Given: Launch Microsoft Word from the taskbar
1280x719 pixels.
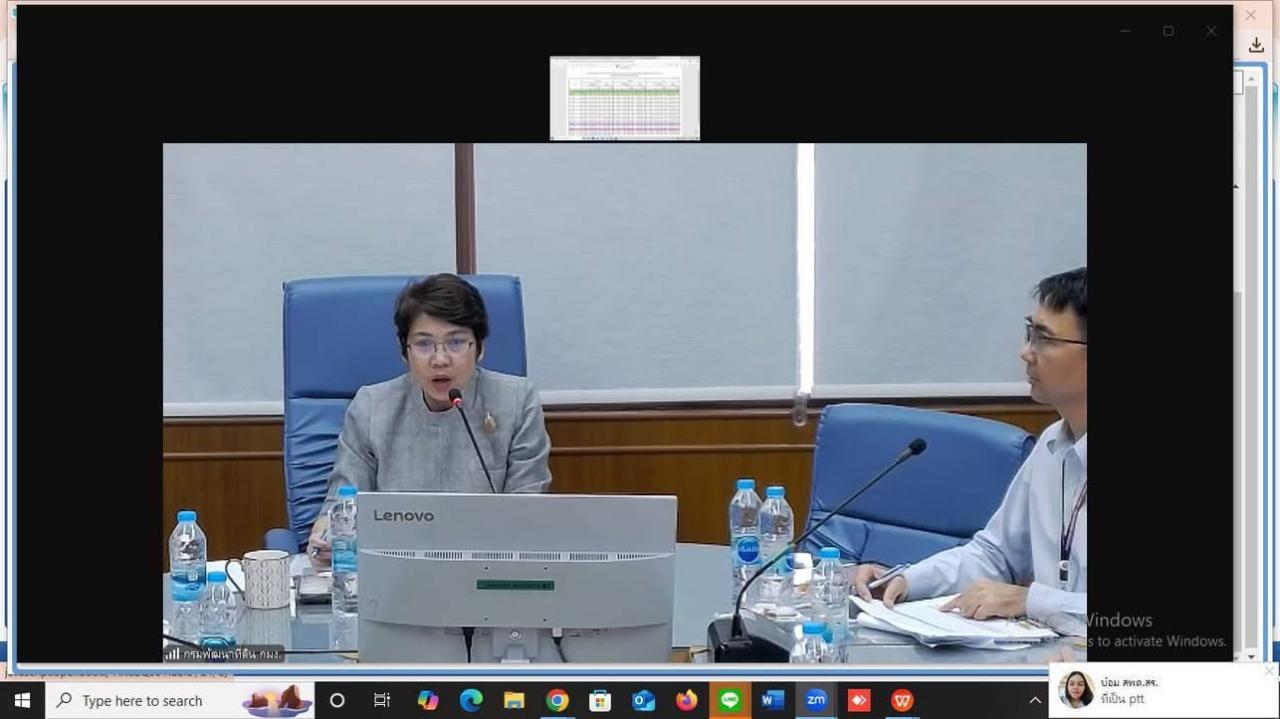Looking at the screenshot, I should (x=772, y=701).
